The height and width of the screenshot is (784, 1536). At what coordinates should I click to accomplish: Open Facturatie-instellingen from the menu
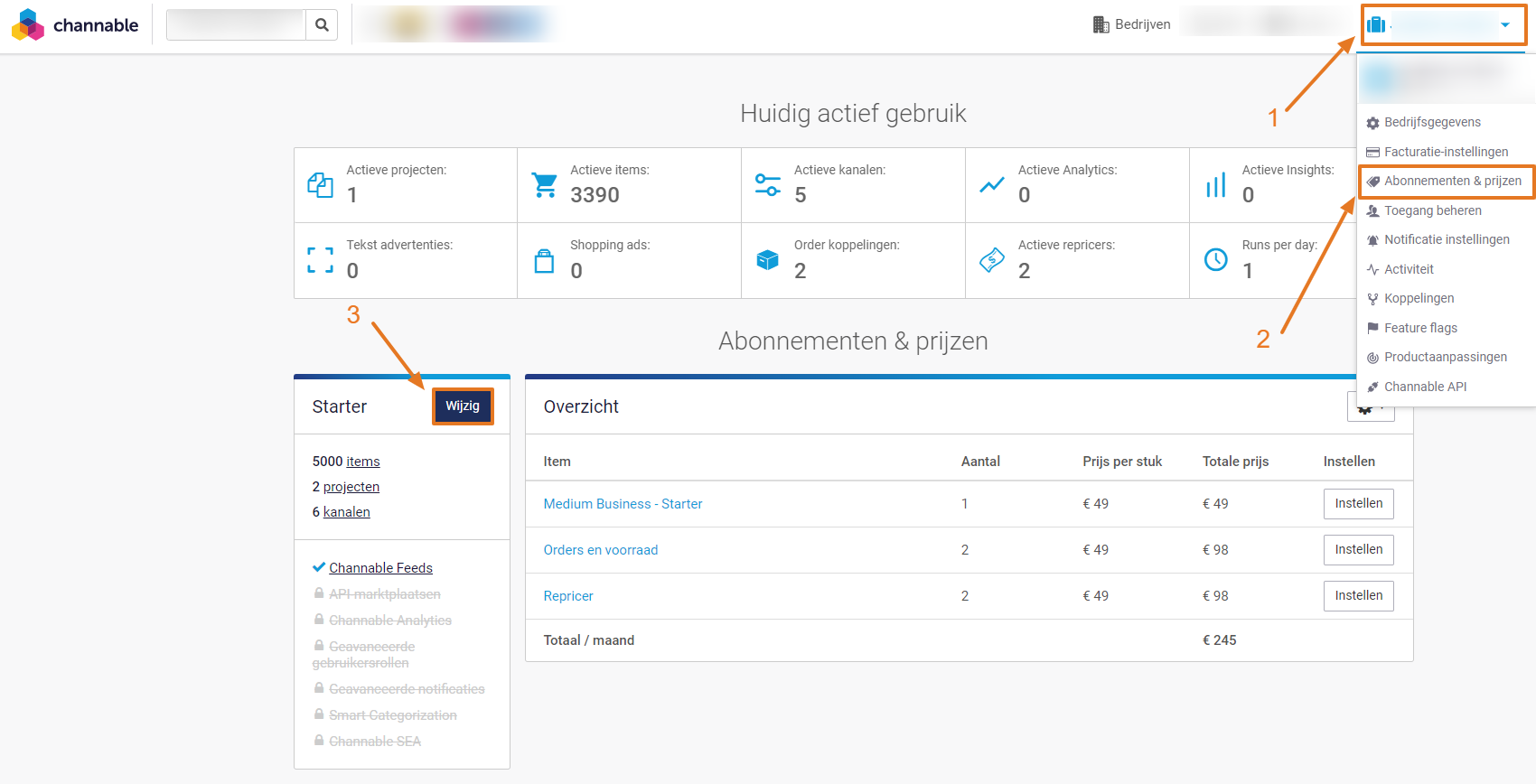pyautogui.click(x=1446, y=152)
